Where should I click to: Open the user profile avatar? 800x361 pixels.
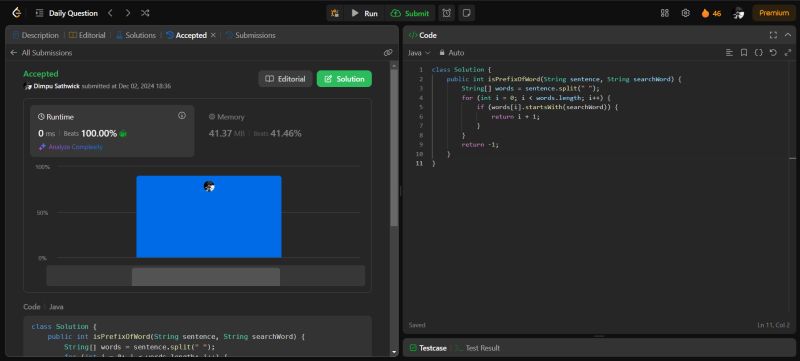[738, 13]
